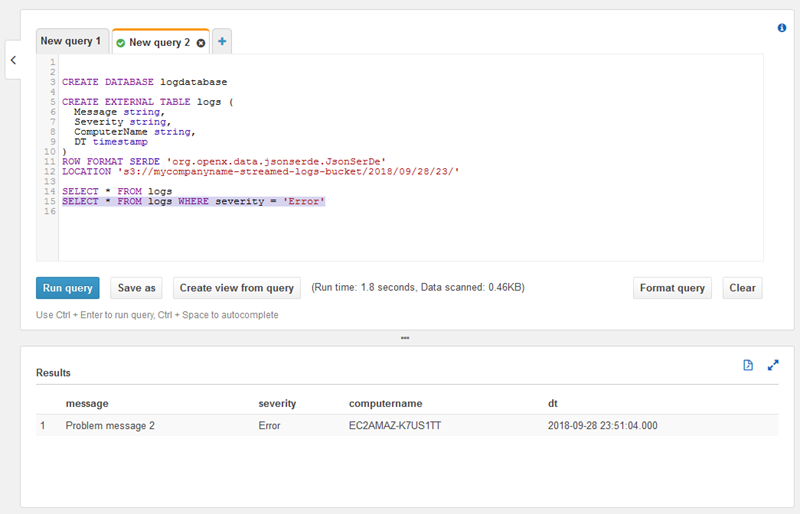
Task: Switch to the New query 1 tab
Action: pos(71,42)
